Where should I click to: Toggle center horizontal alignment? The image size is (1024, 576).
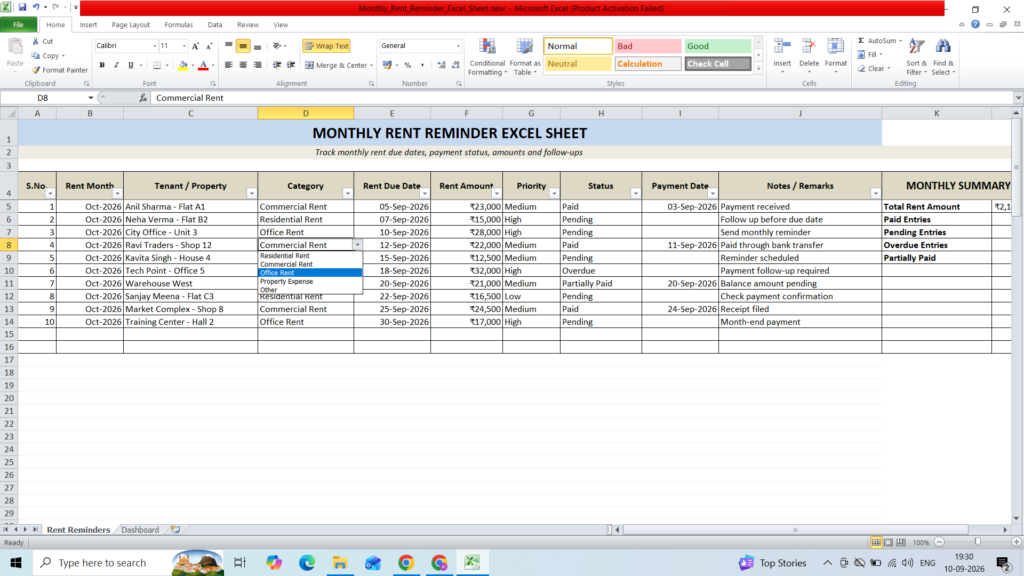[x=243, y=65]
